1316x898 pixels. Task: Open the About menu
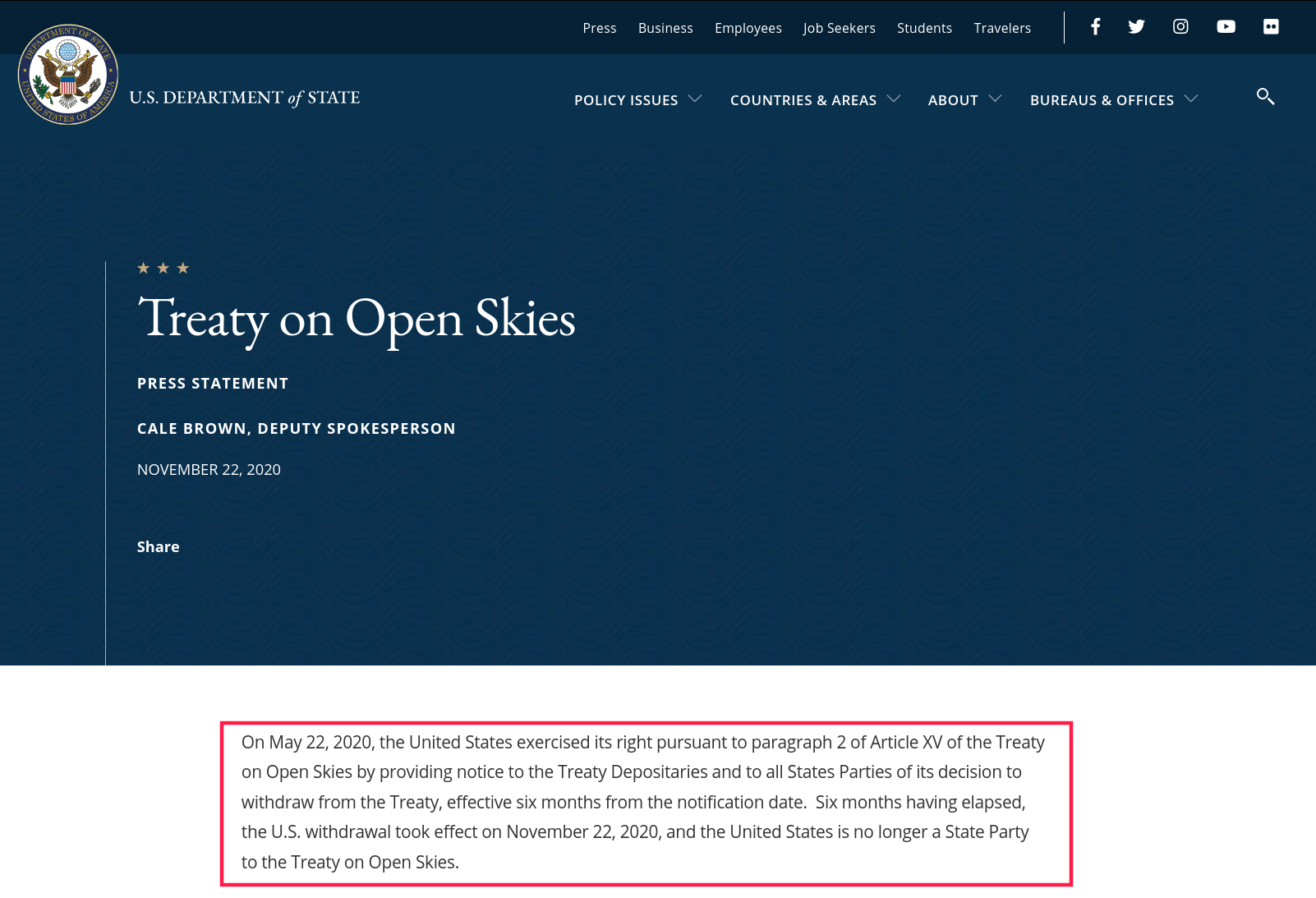pyautogui.click(x=953, y=100)
